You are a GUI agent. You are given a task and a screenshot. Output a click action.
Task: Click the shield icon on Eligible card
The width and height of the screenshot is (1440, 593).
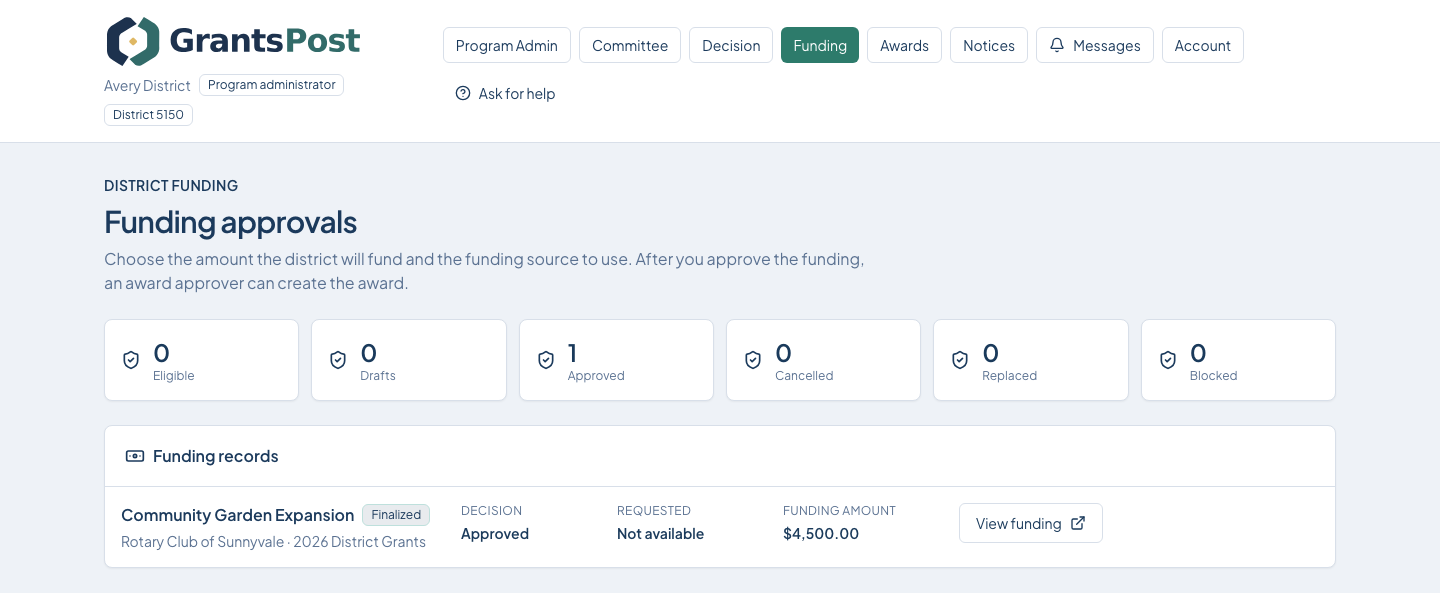coord(131,360)
